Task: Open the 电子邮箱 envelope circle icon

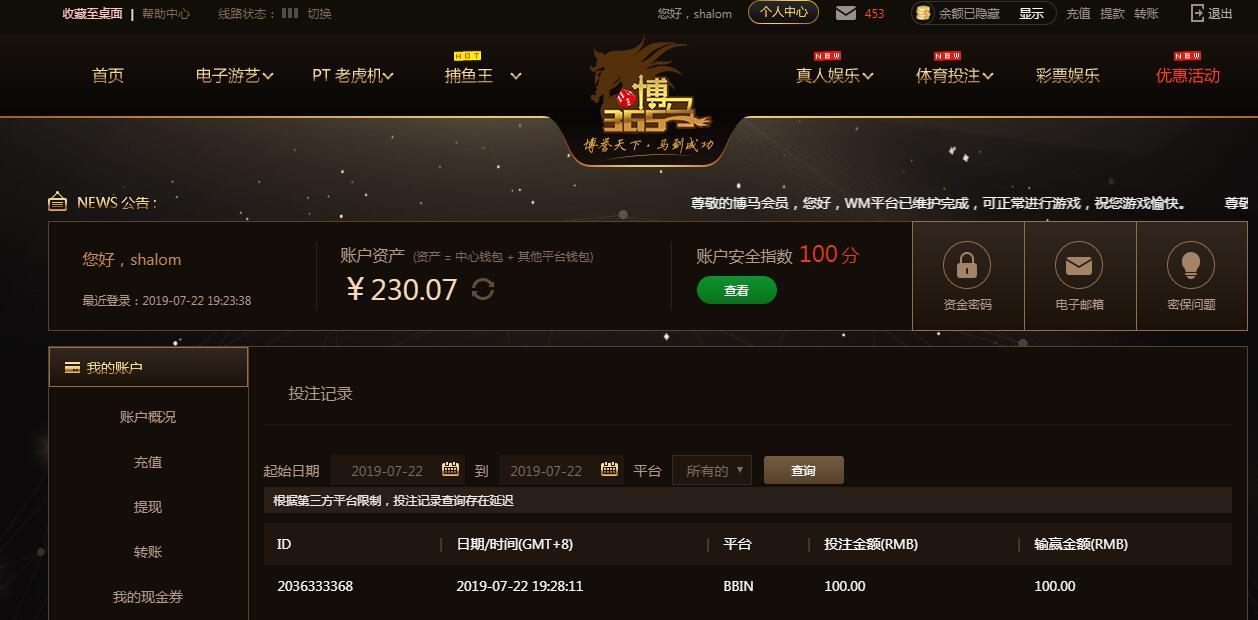Action: (x=1079, y=265)
